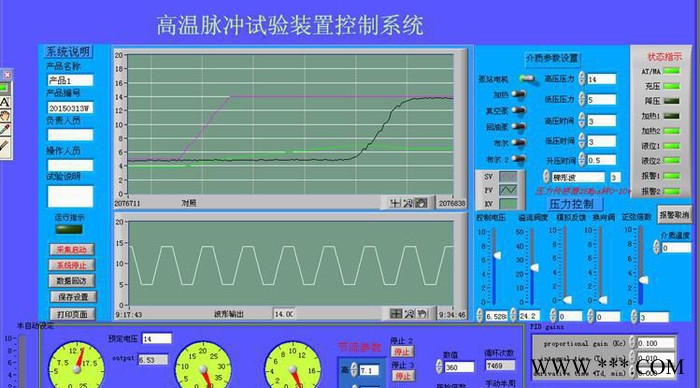Select cursor tool on lower waveform graph

pyautogui.click(x=396, y=314)
